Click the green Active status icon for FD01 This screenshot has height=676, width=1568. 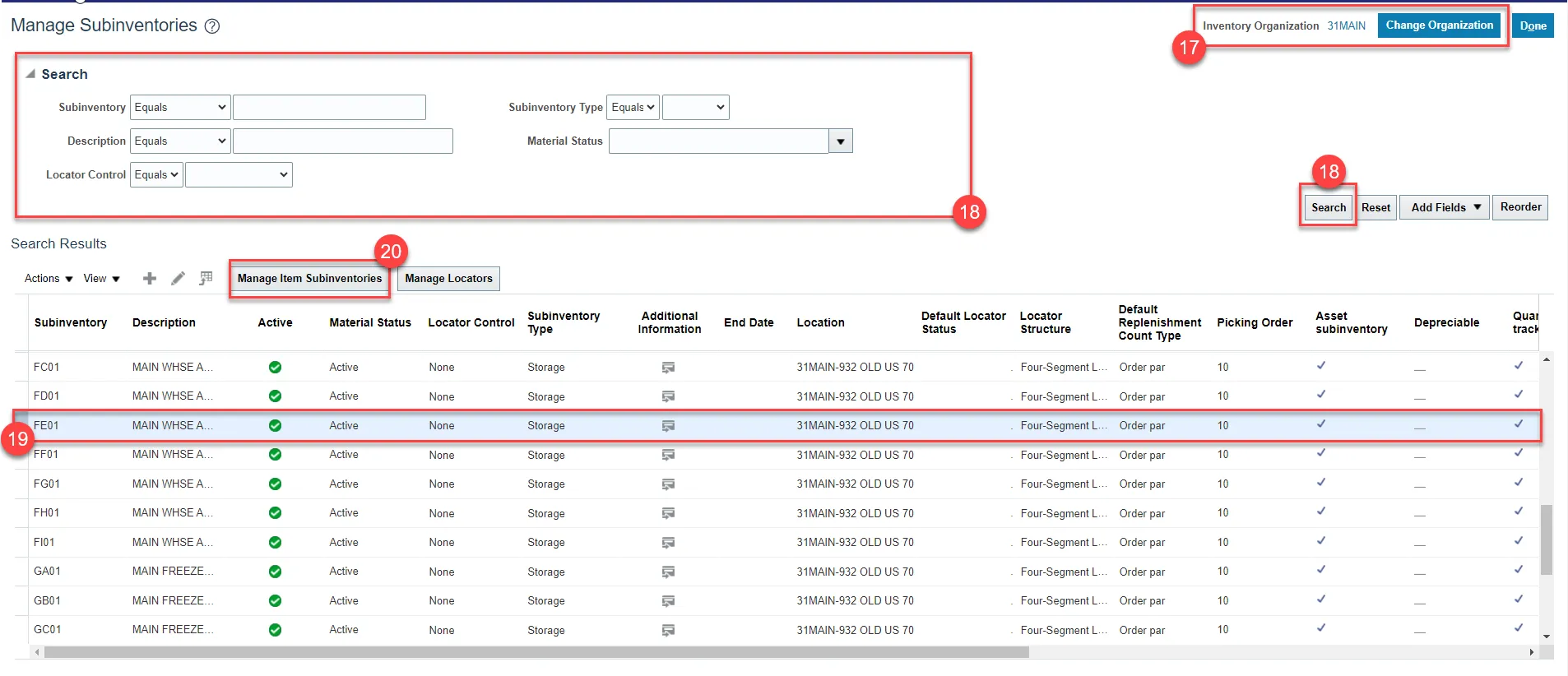275,396
